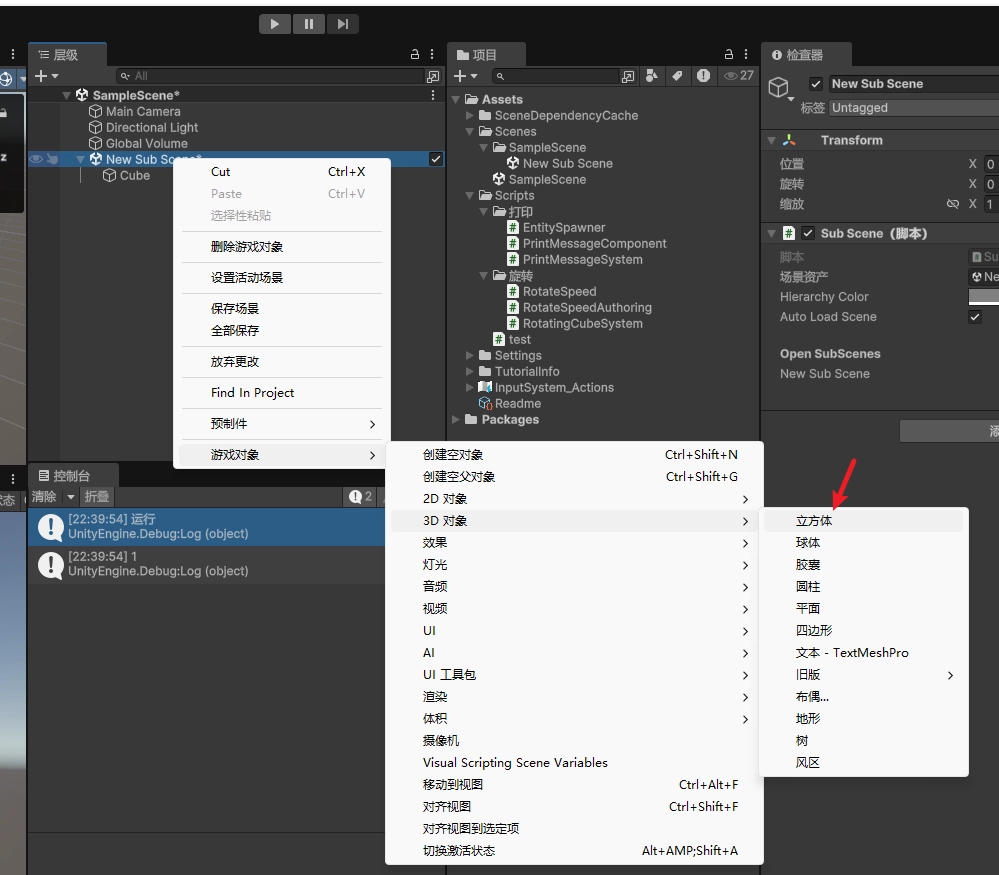The width and height of the screenshot is (999, 875).
Task: Choose 删除游戏对象 from the context menu
Action: coord(282,247)
